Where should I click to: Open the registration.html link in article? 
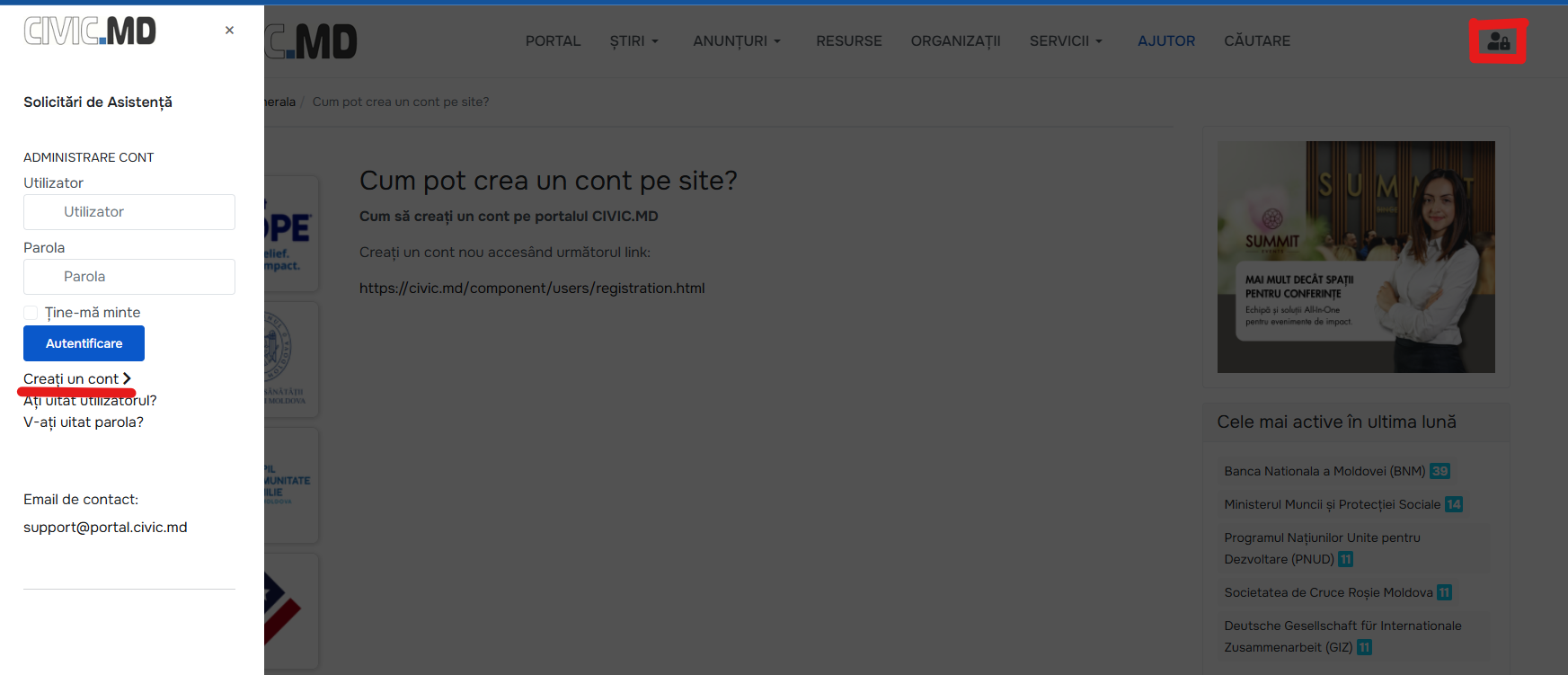point(532,289)
